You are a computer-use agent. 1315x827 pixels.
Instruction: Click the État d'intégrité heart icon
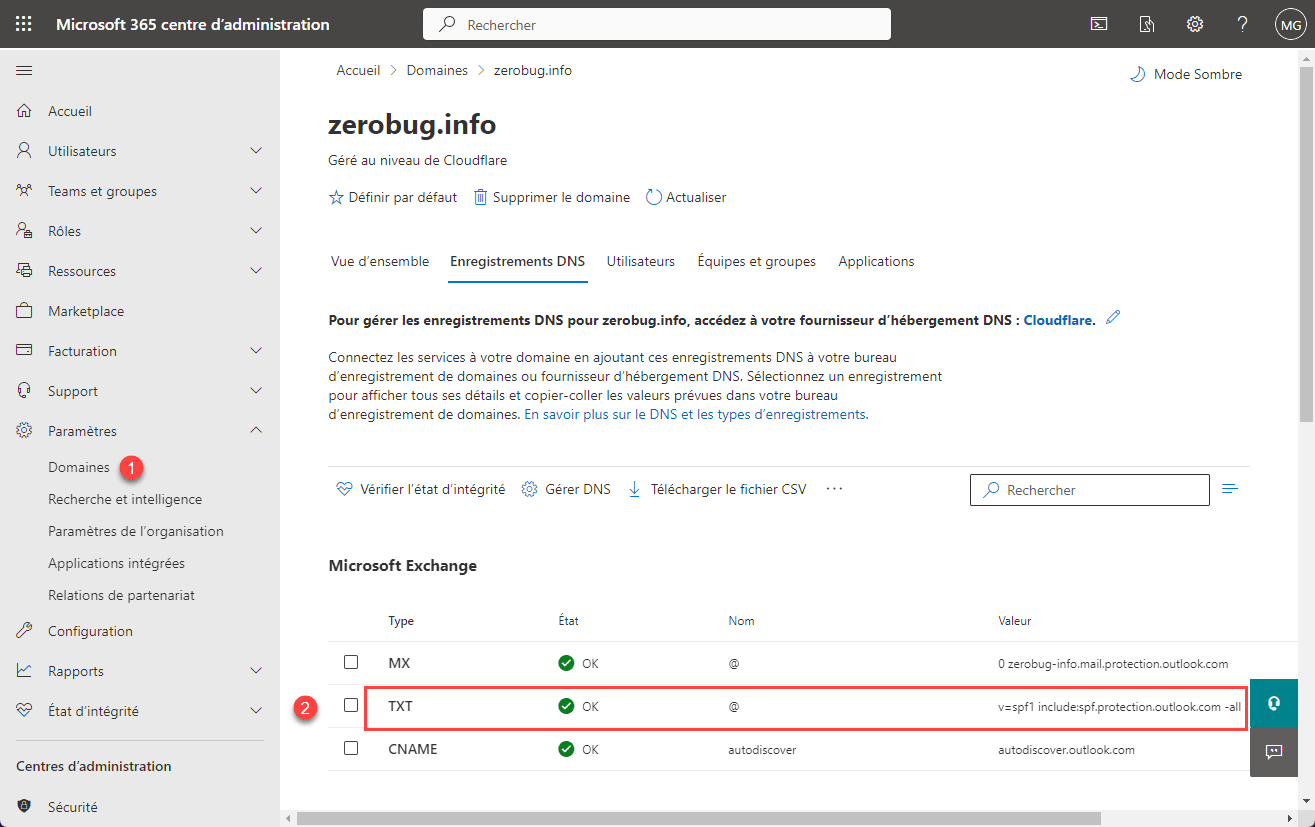tap(25, 711)
